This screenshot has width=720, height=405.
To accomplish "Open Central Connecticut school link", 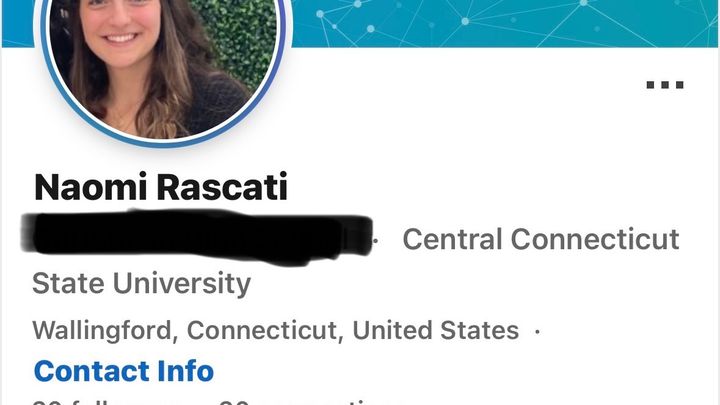I will pos(541,239).
